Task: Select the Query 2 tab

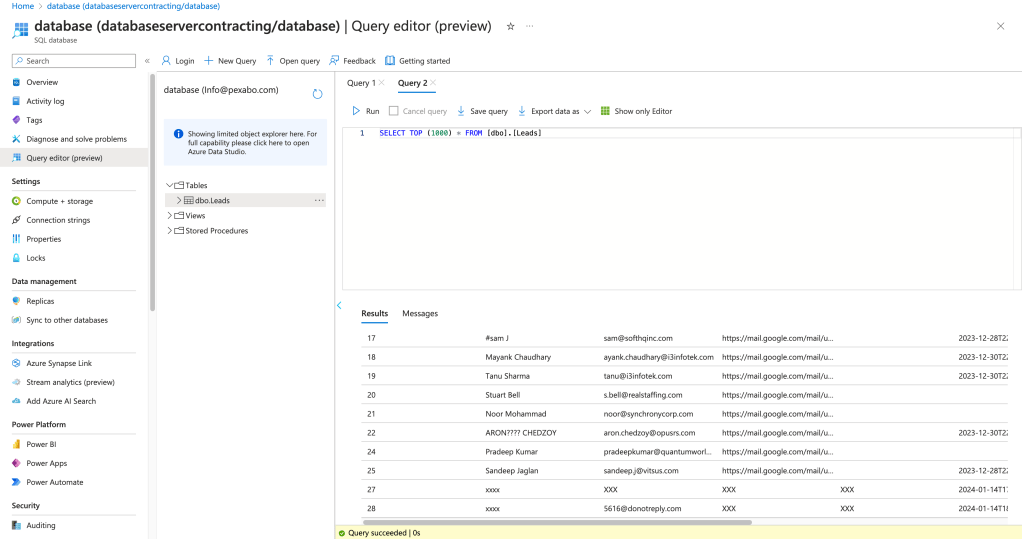Action: (x=412, y=83)
